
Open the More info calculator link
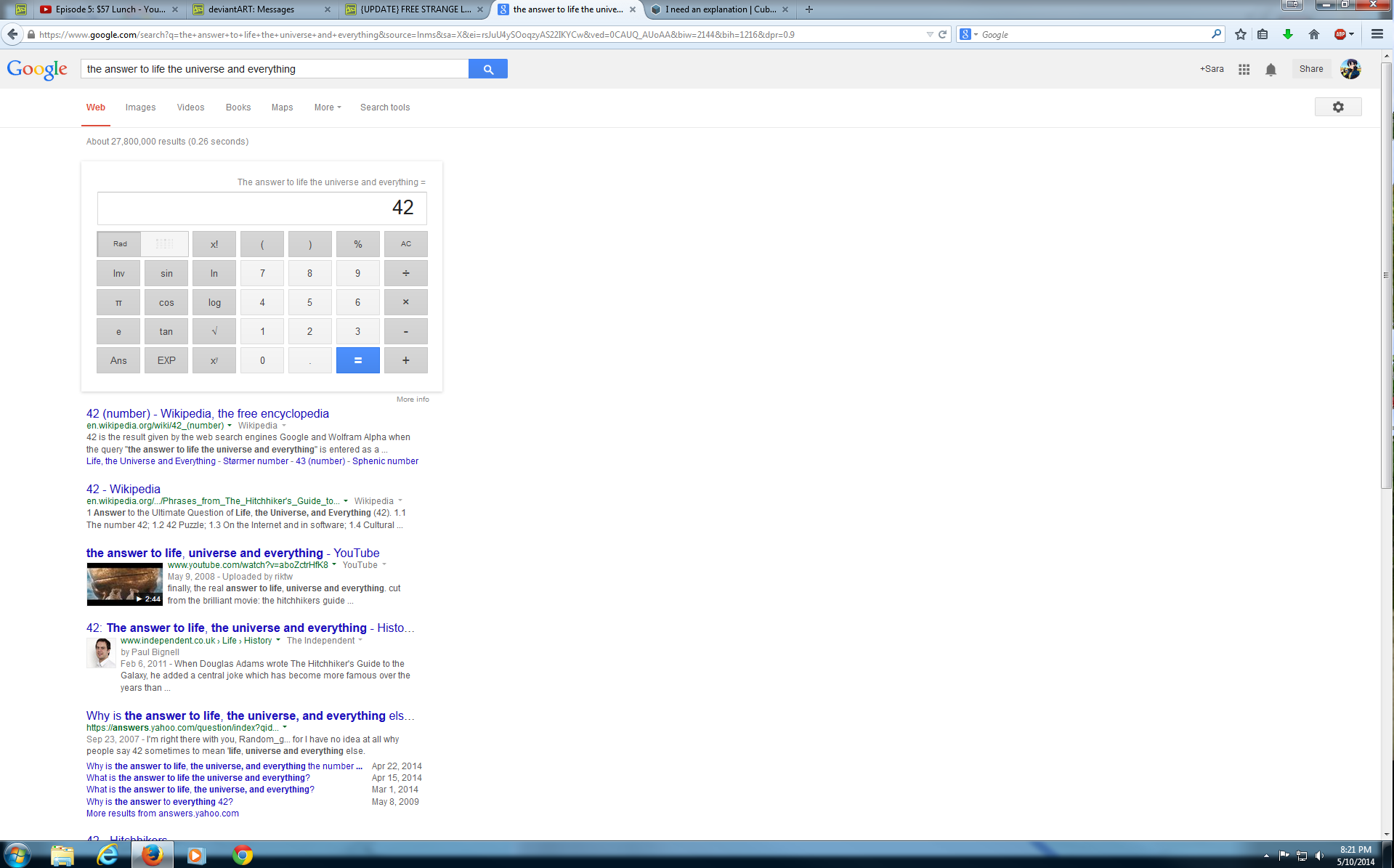pos(413,399)
